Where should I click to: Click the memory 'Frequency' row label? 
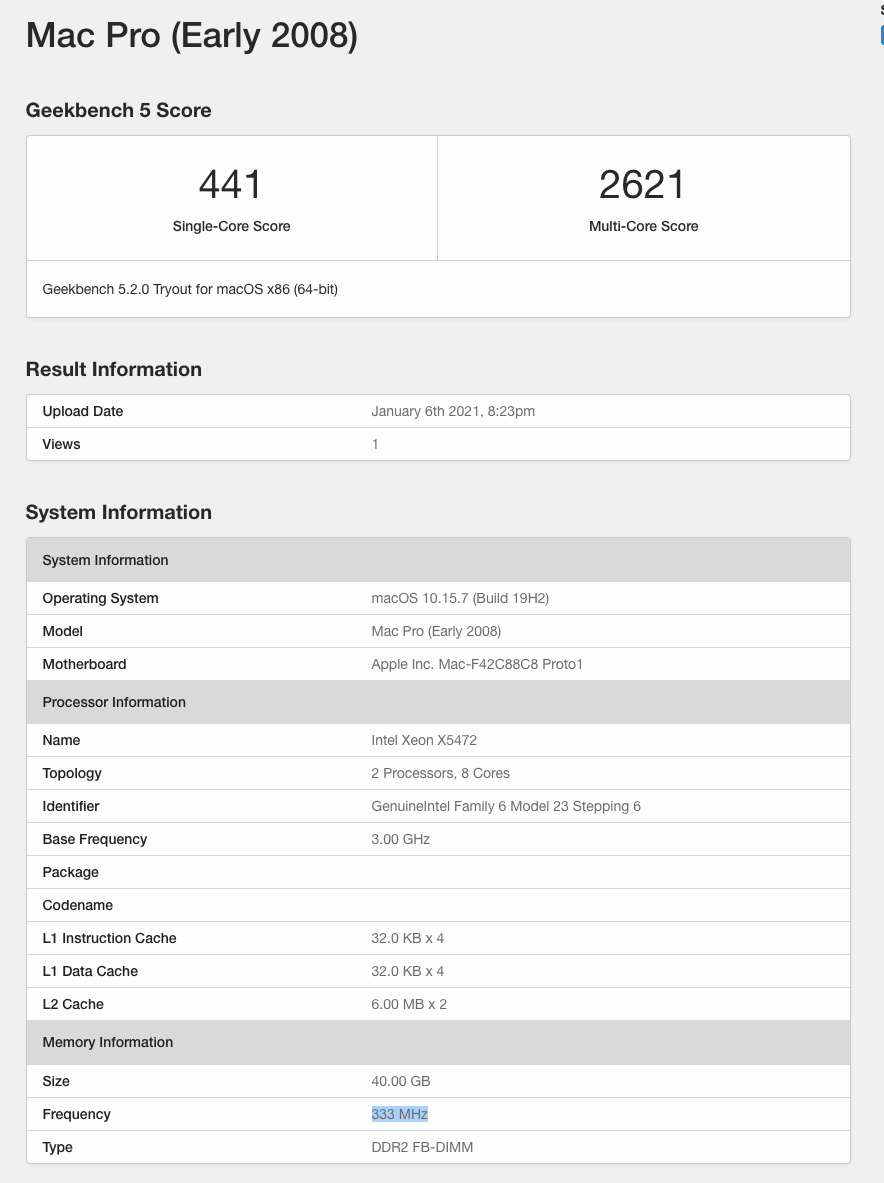click(x=76, y=1114)
